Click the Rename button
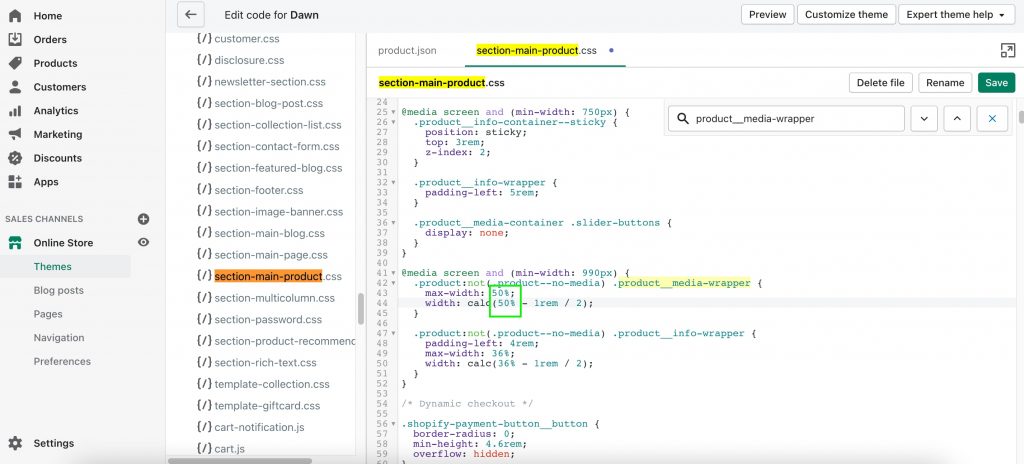 [x=945, y=83]
